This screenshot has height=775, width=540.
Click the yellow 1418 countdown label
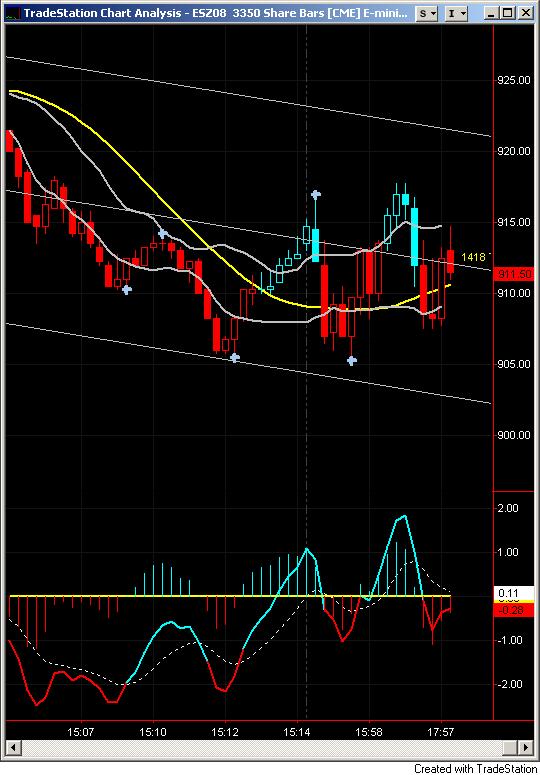[473, 257]
